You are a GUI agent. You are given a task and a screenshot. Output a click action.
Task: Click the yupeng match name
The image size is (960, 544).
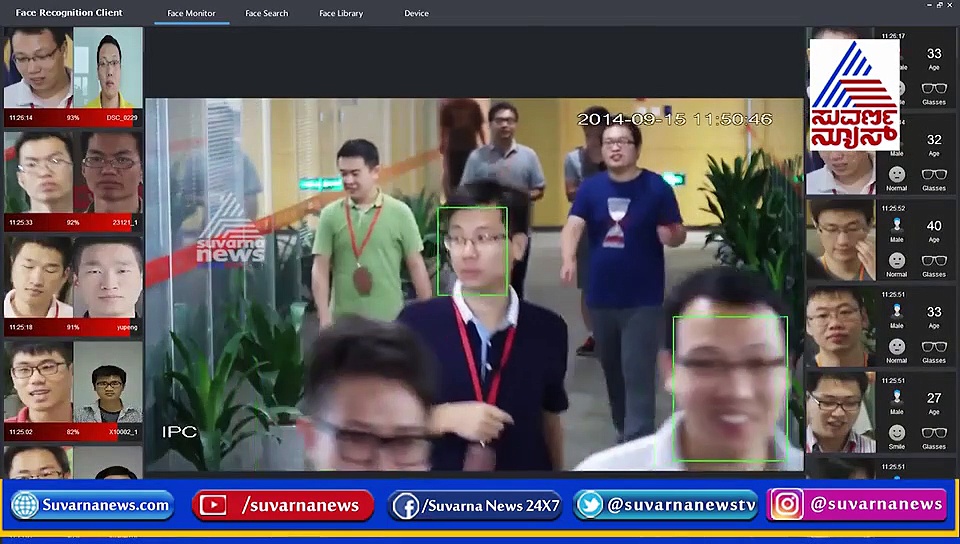coord(127,327)
